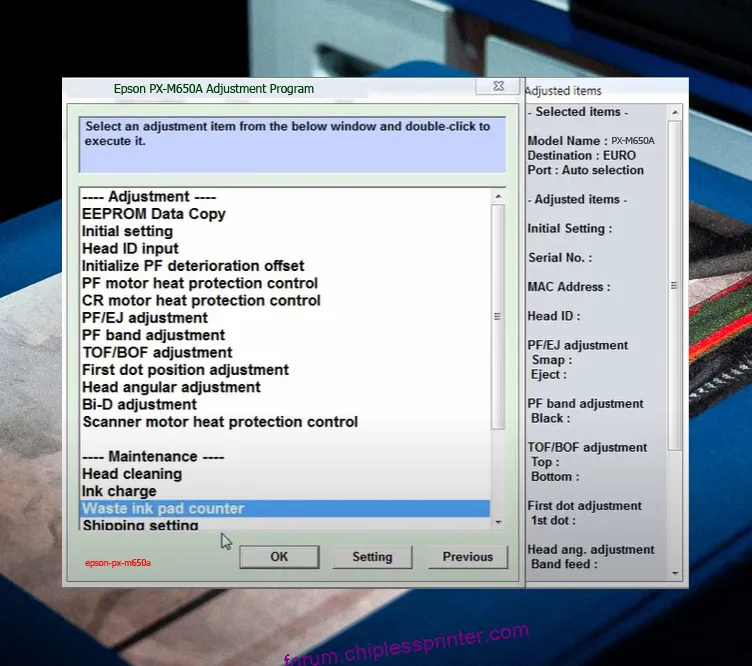The height and width of the screenshot is (666, 752).
Task: Choose First dot position adjustment
Action: click(x=185, y=370)
